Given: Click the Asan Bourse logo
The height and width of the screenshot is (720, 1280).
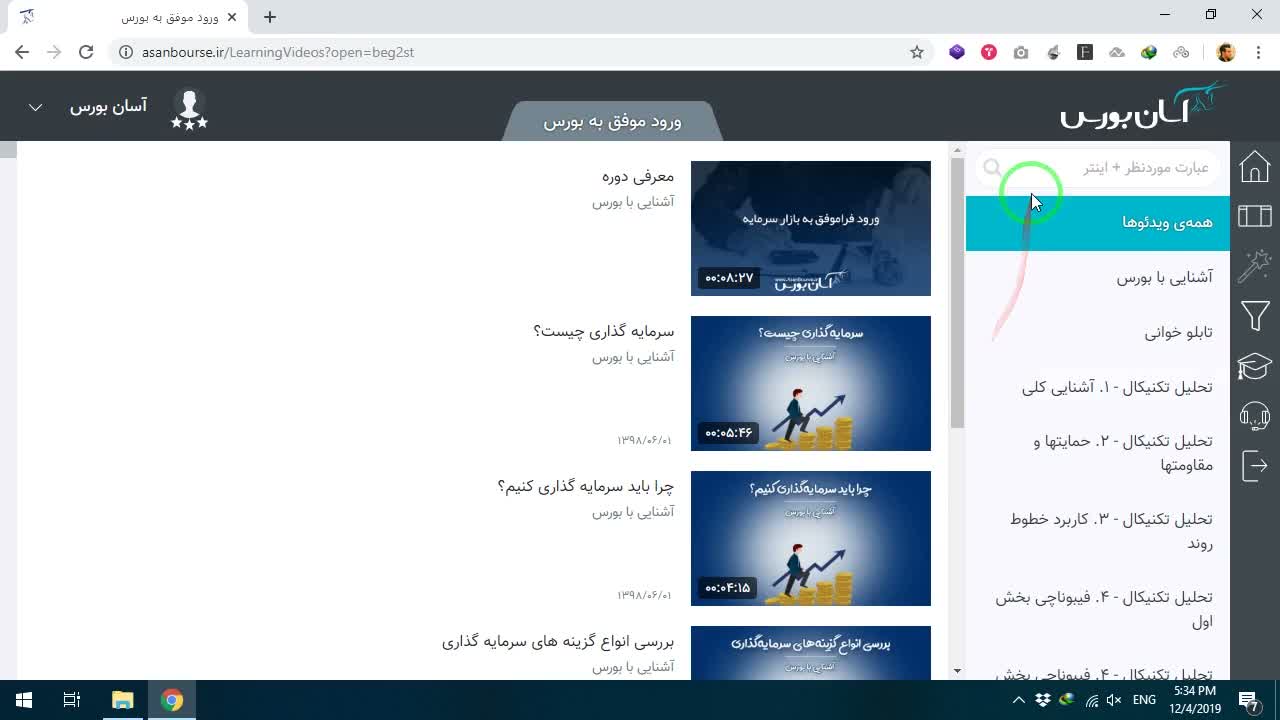Looking at the screenshot, I should click(1143, 107).
